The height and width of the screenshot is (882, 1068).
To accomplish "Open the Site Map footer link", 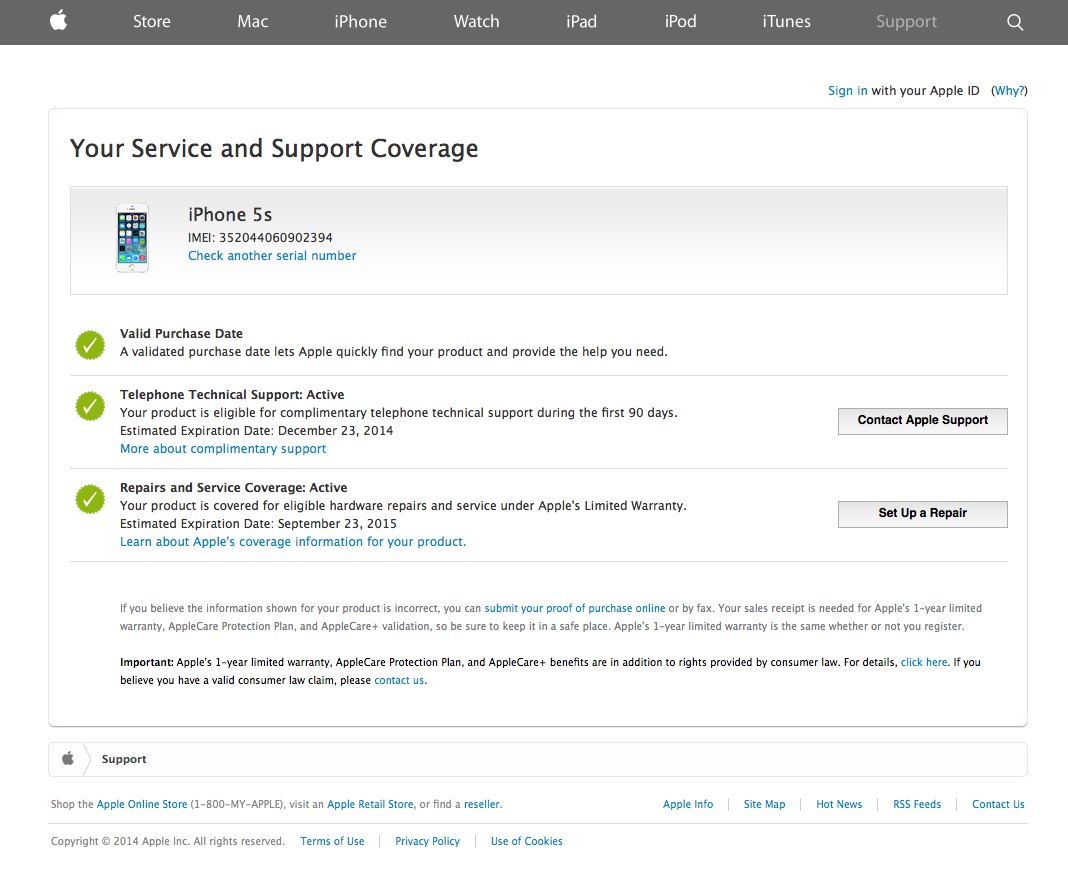I will coord(764,804).
